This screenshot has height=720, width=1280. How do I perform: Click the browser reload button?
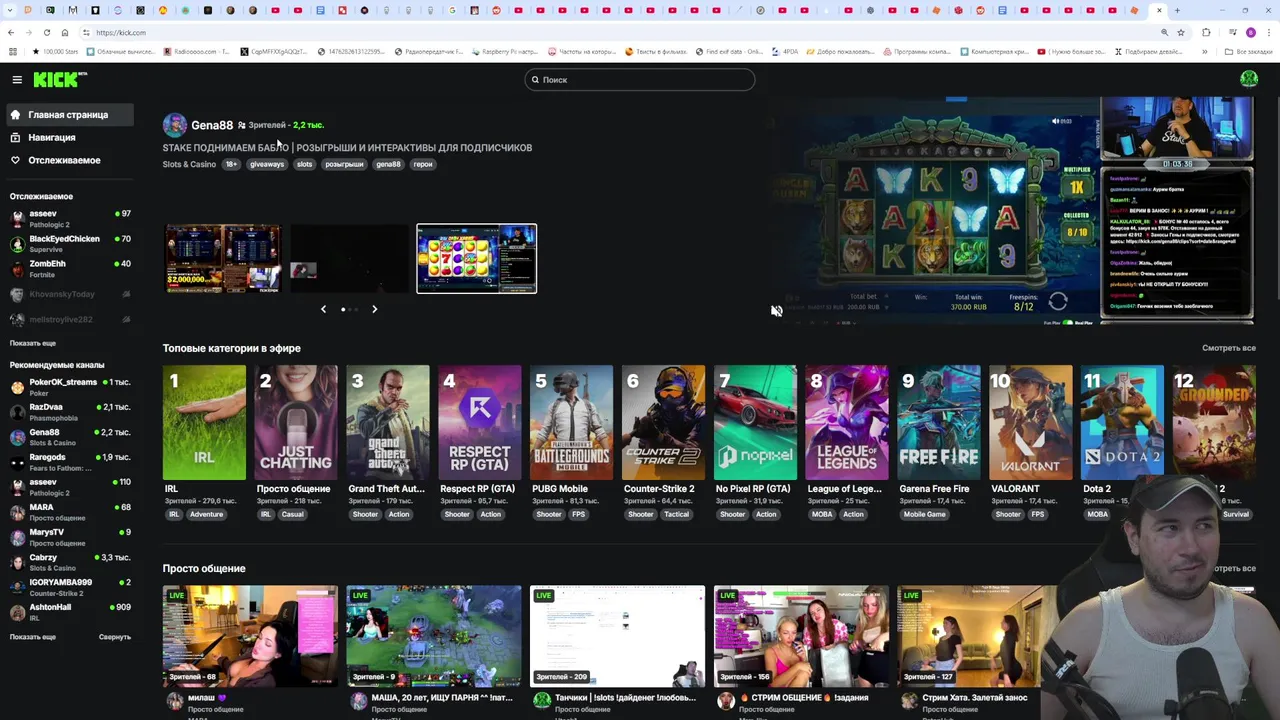pos(46,32)
